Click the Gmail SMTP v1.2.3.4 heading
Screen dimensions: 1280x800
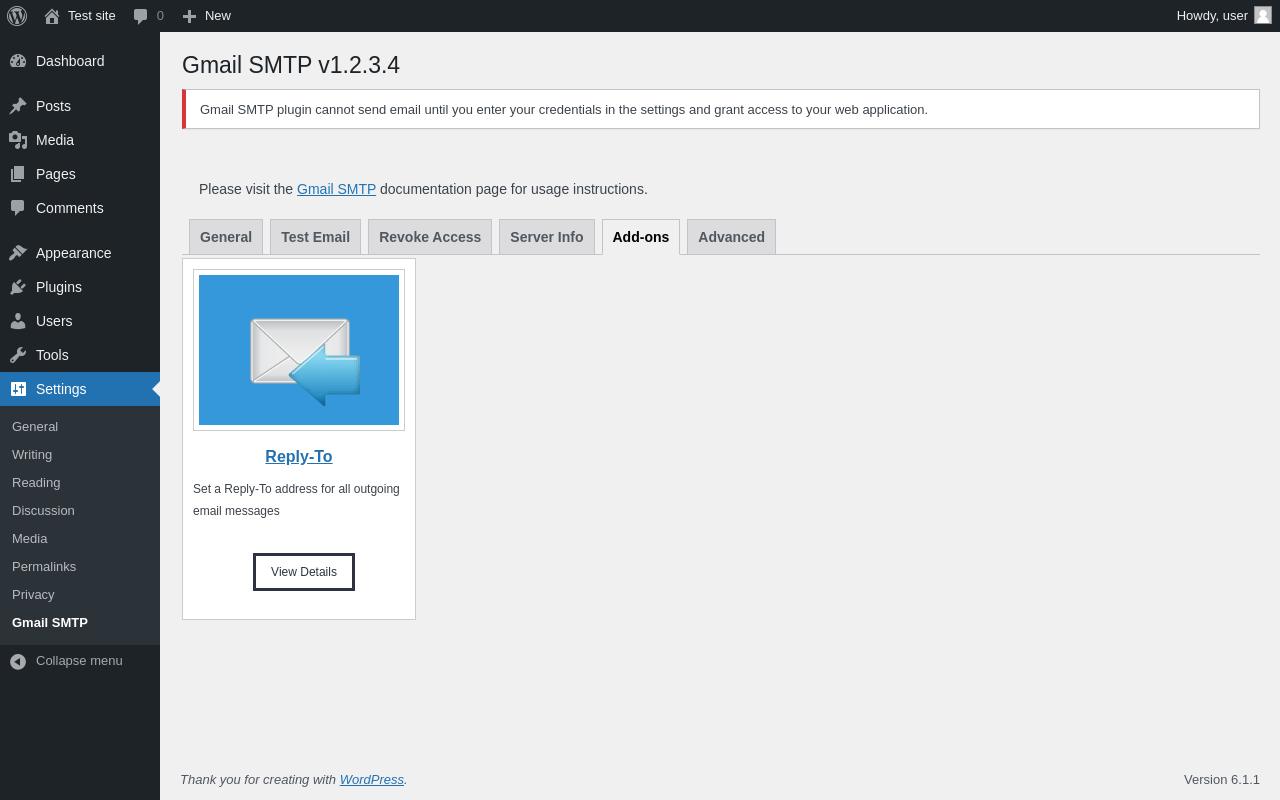coord(291,65)
